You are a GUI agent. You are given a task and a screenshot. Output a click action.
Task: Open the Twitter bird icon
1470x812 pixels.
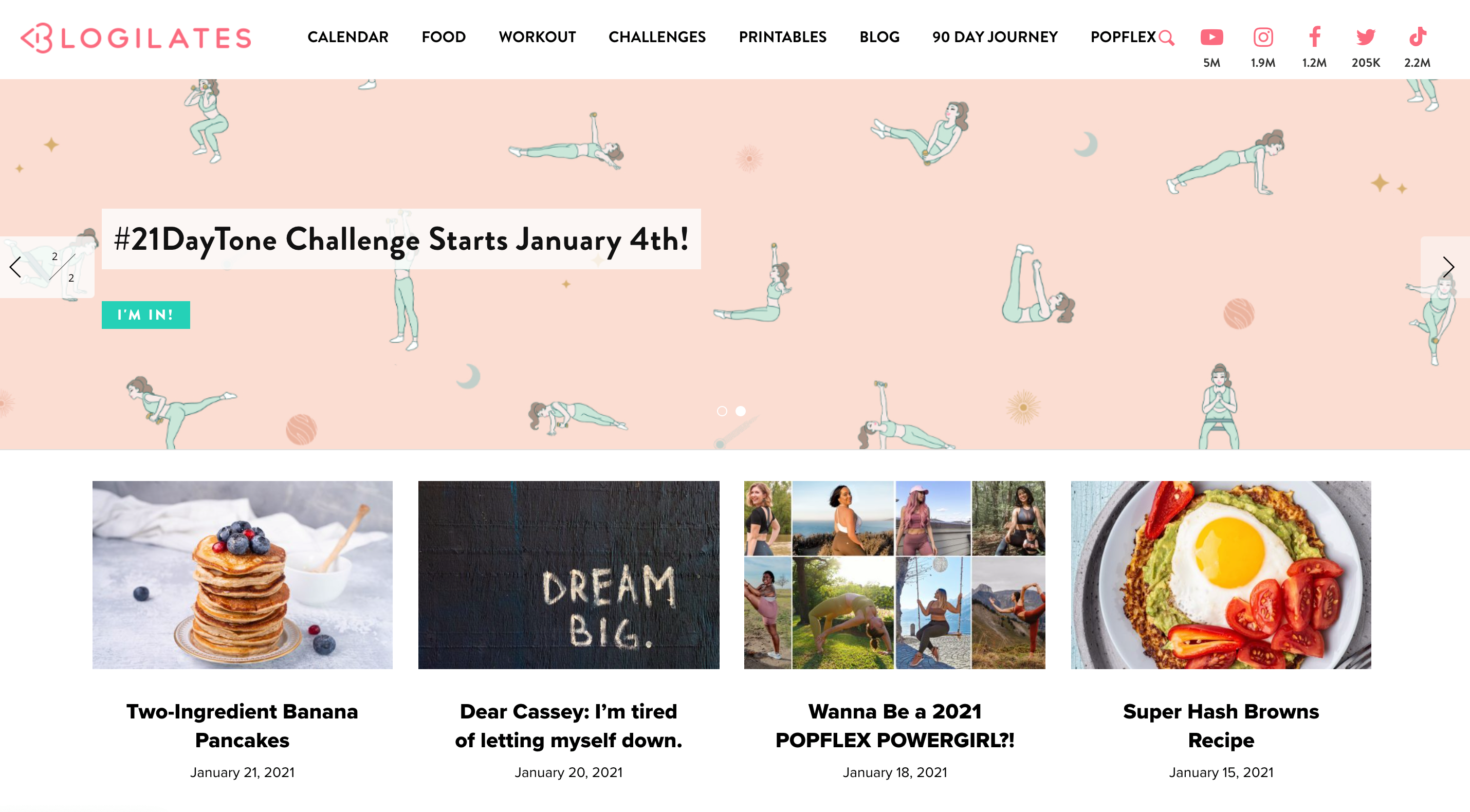click(x=1366, y=37)
